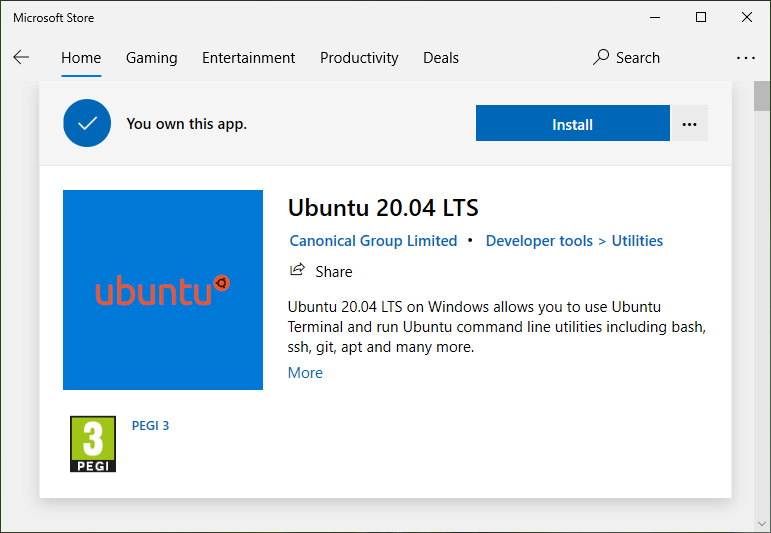Image resolution: width=771 pixels, height=533 pixels.
Task: Minimize the Microsoft Store window
Action: 655,17
